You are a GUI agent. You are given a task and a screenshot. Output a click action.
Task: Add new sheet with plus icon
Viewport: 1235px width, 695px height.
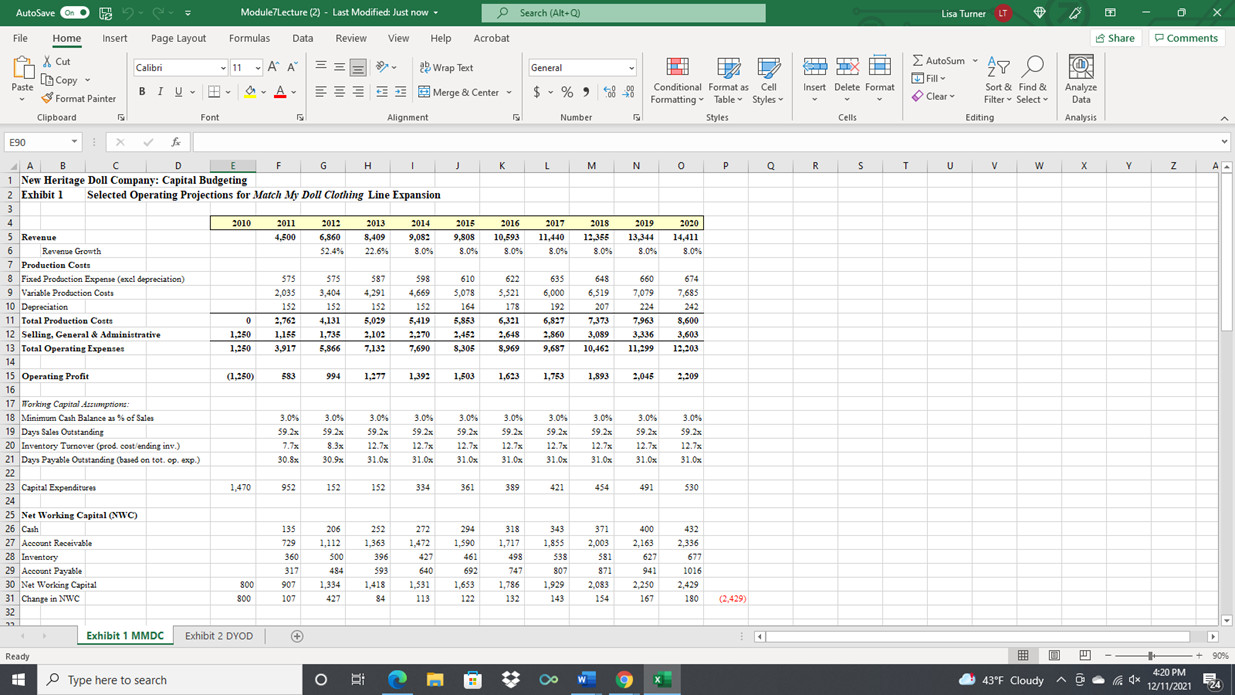[296, 636]
